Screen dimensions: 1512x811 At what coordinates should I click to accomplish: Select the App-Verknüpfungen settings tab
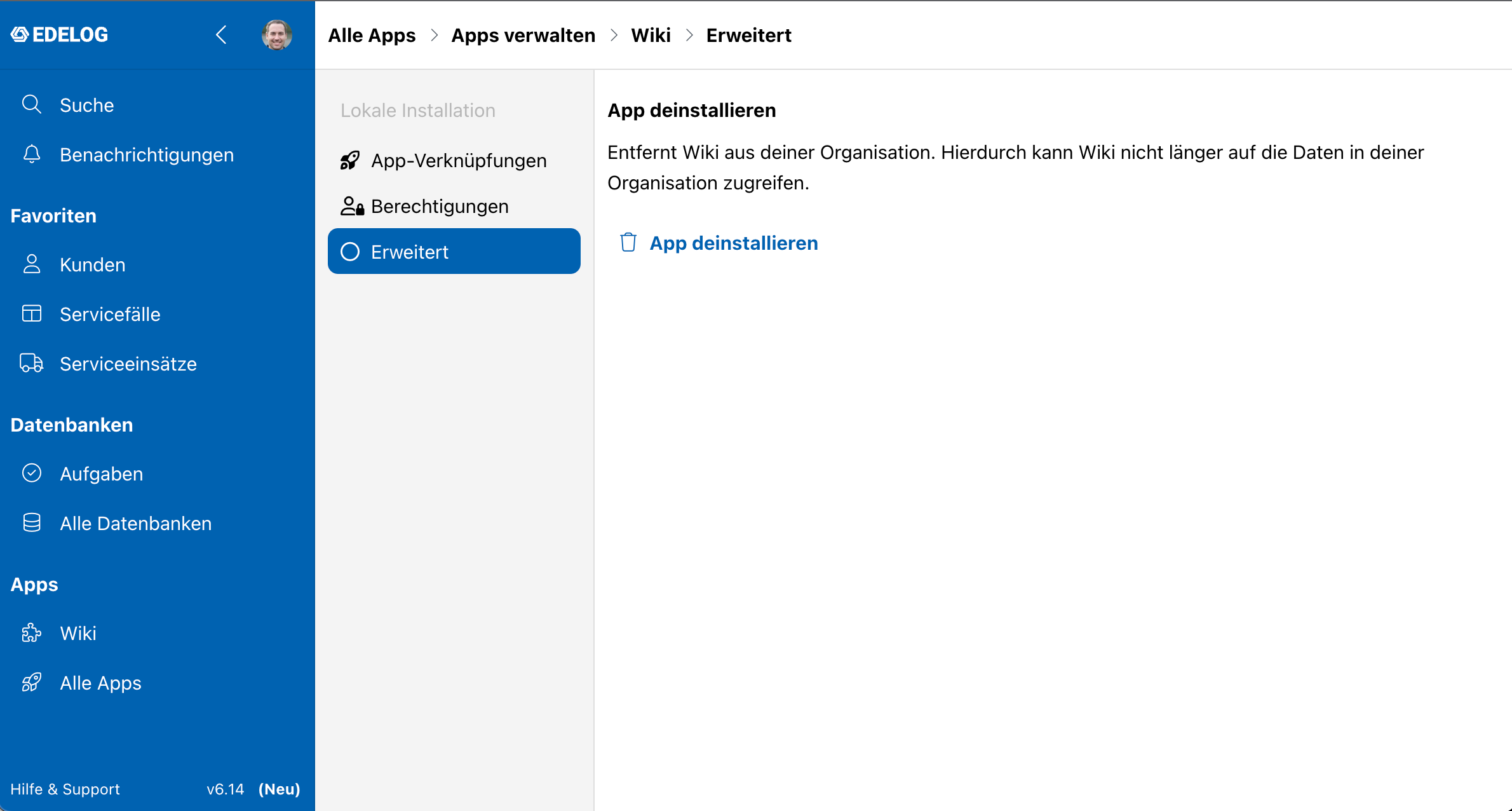454,160
